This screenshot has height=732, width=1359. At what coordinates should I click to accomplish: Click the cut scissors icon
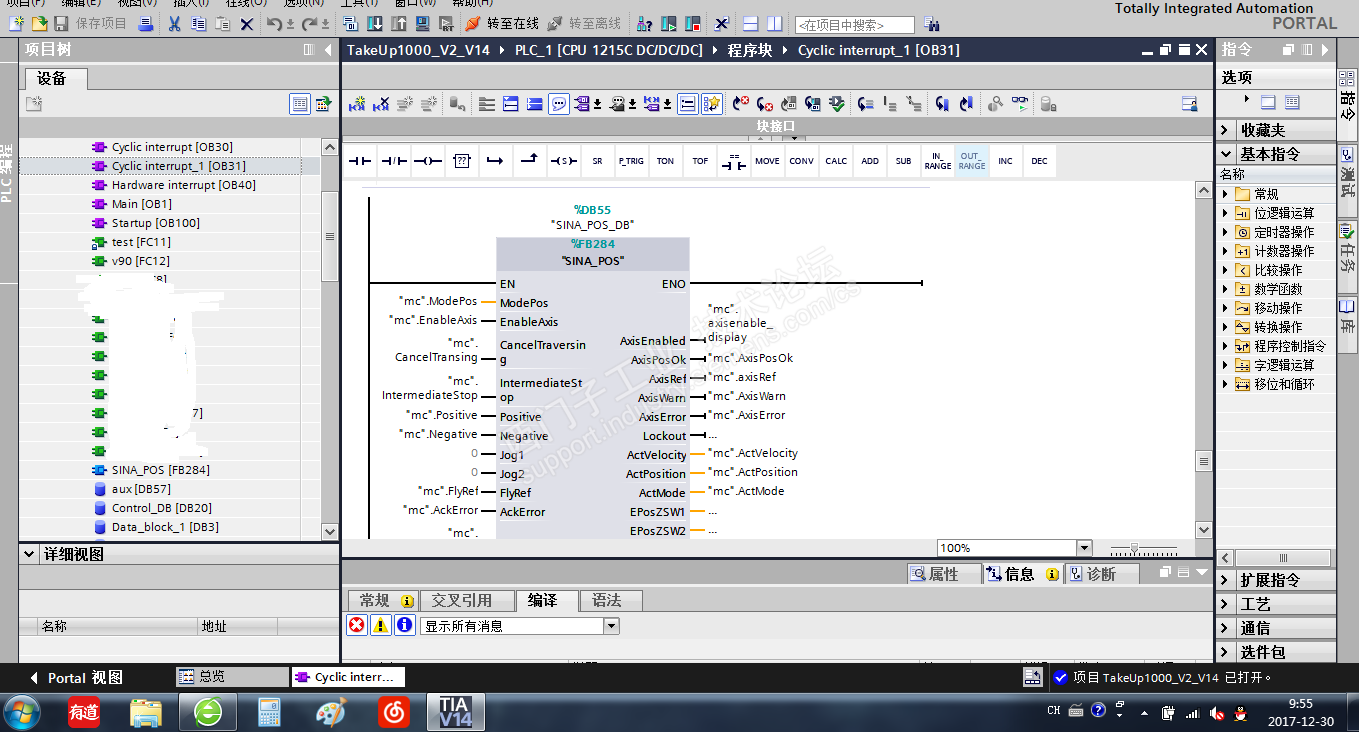174,23
